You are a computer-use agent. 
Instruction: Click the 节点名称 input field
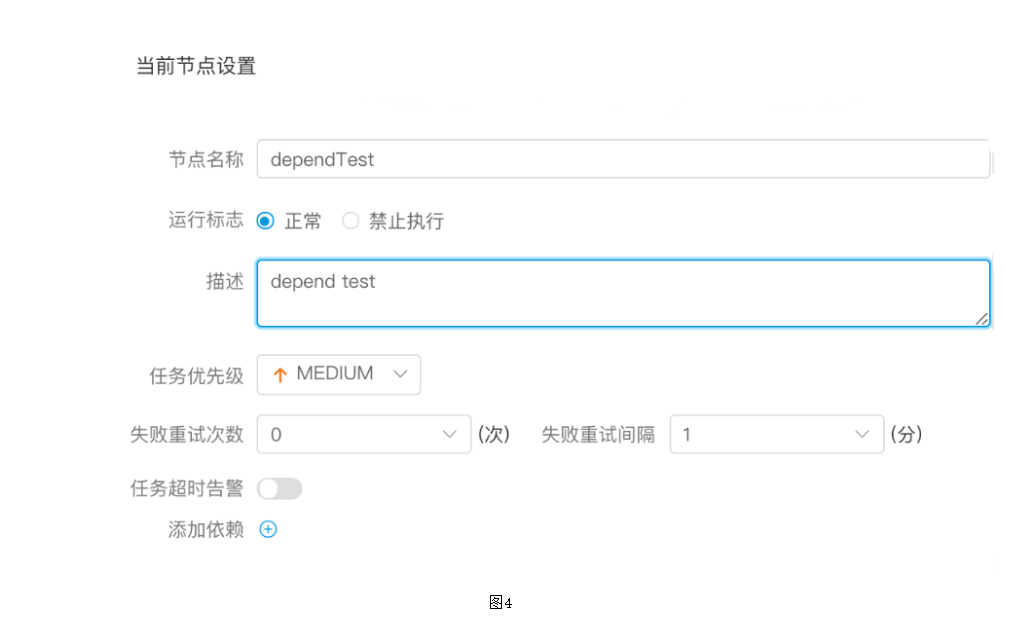point(623,159)
